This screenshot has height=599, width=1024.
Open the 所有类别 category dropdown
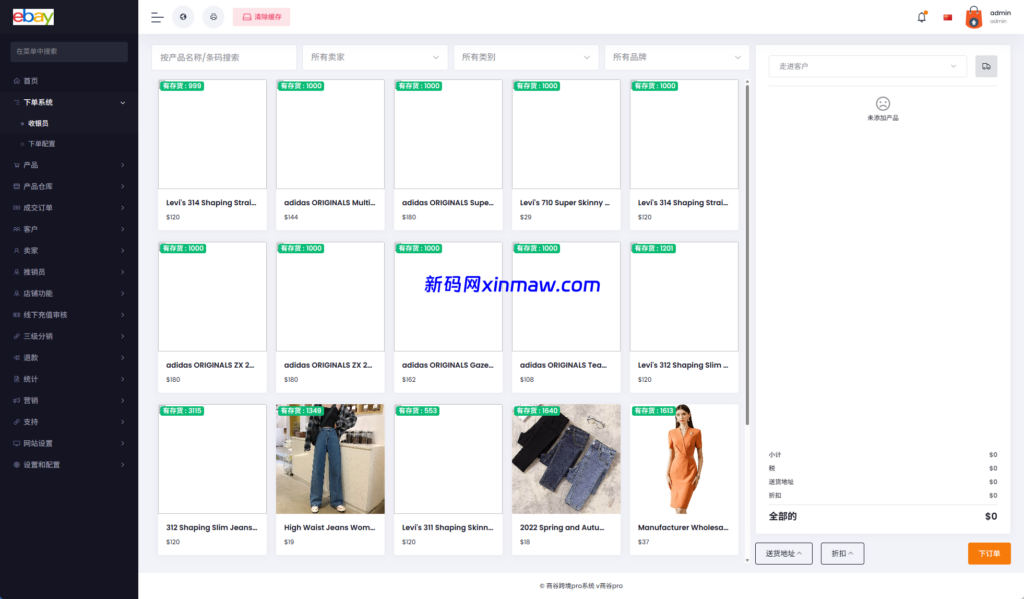526,58
